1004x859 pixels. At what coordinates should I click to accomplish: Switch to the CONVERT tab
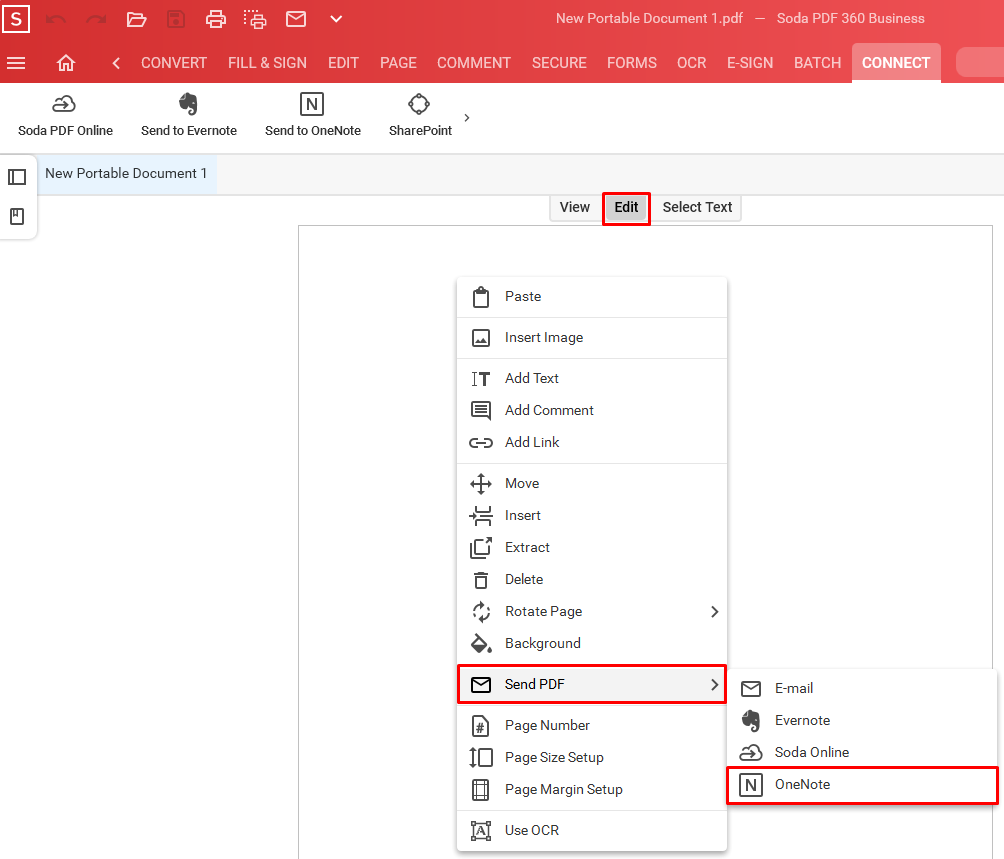[x=174, y=63]
